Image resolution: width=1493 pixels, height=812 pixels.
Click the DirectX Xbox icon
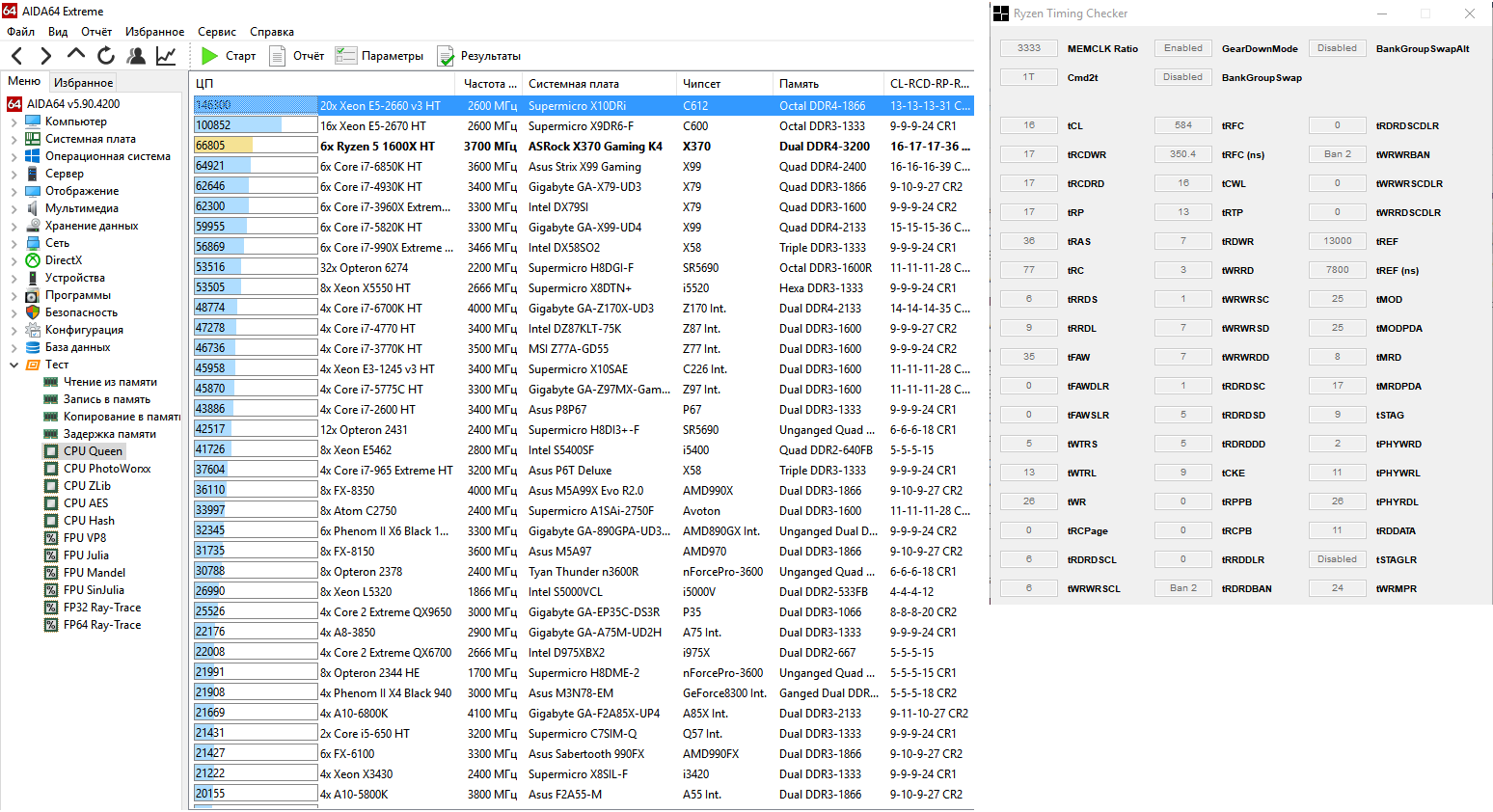click(33, 260)
